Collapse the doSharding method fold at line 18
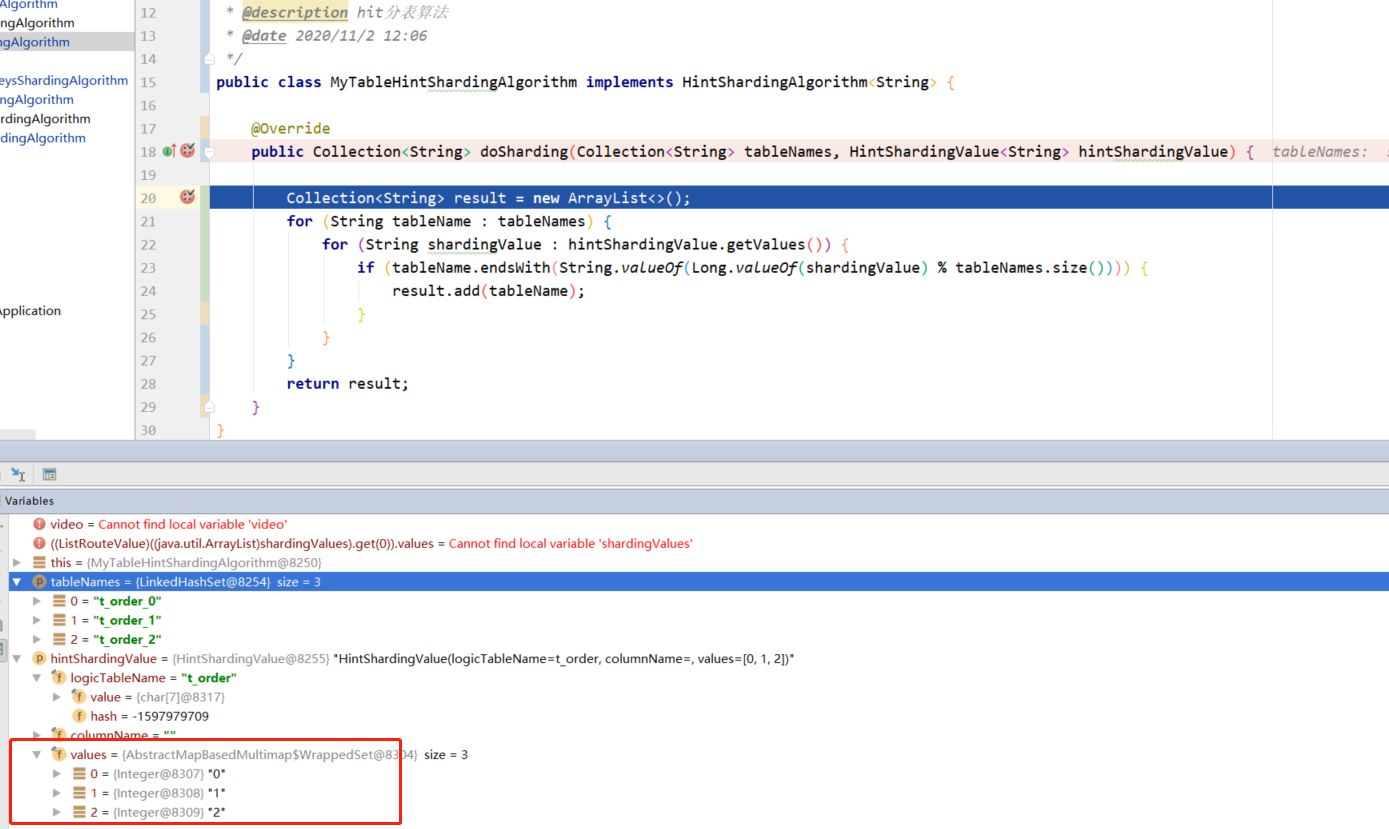Viewport: 1389px width, 829px height. pyautogui.click(x=209, y=152)
